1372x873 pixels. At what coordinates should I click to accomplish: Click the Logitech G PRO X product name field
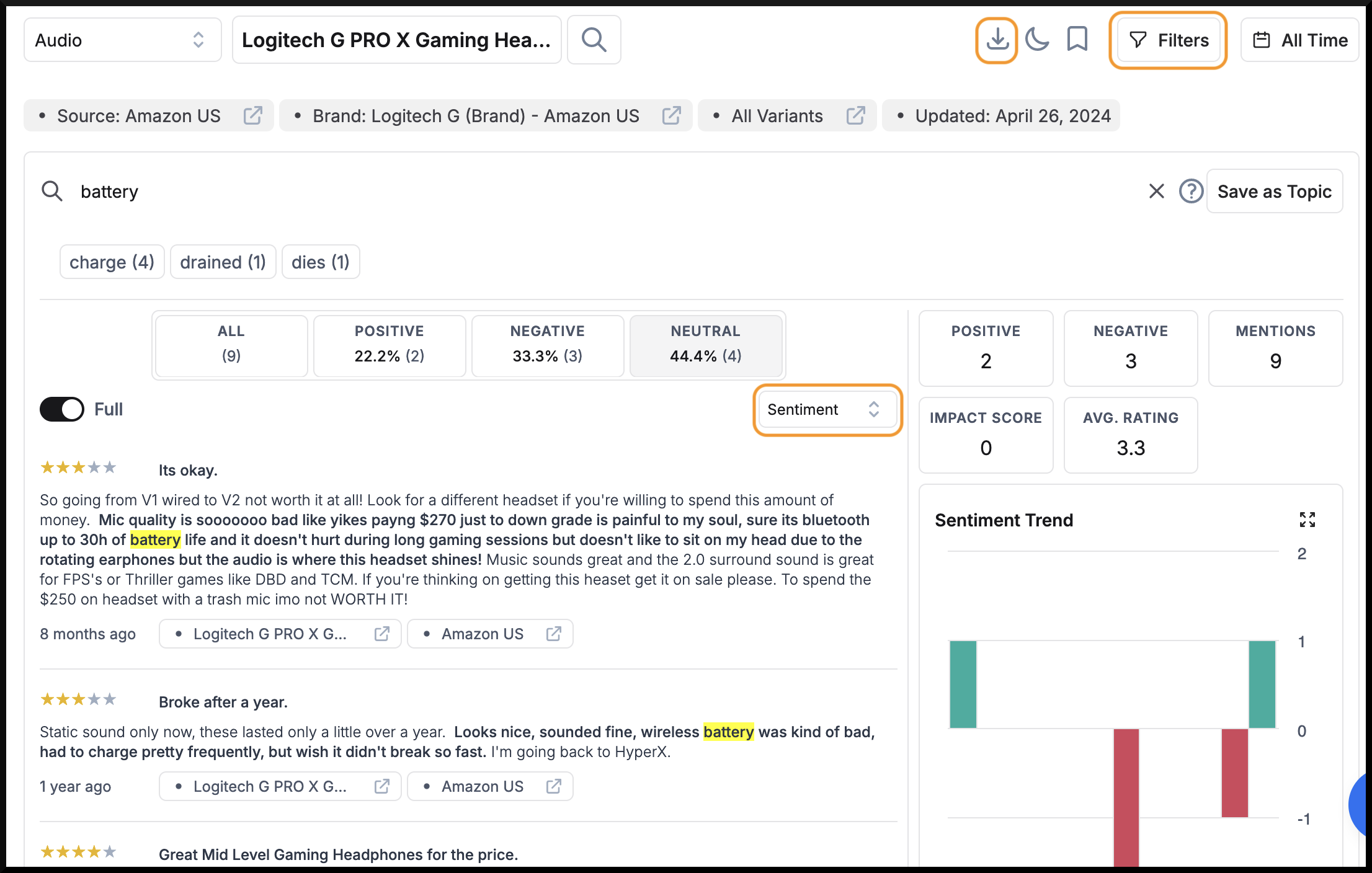coord(396,40)
